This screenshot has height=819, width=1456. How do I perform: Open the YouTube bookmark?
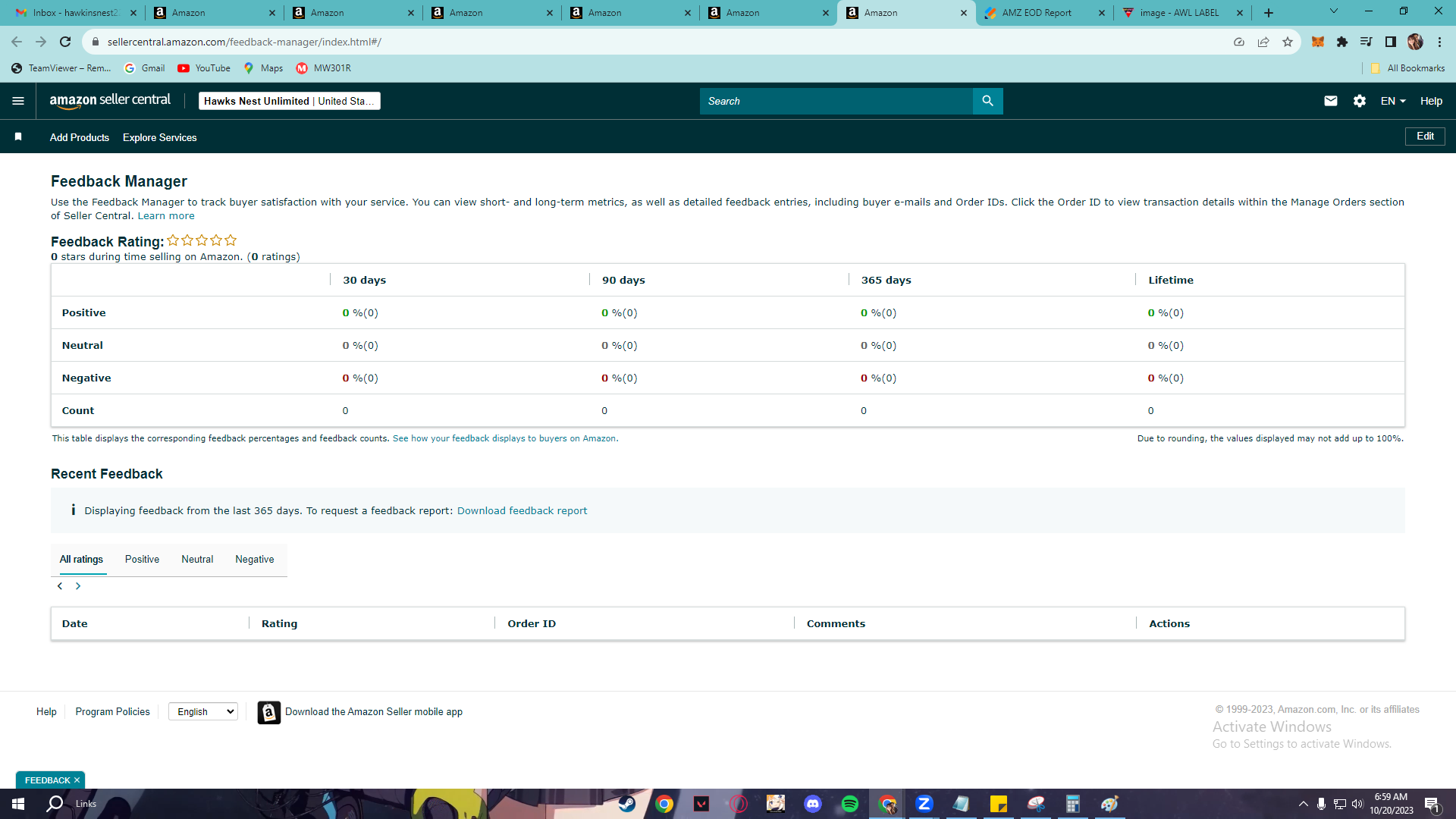[204, 68]
